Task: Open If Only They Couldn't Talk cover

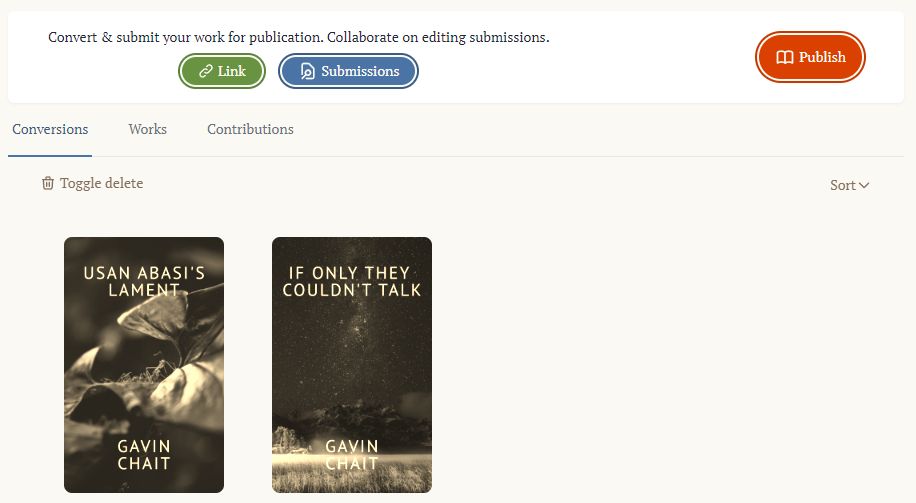Action: (352, 365)
